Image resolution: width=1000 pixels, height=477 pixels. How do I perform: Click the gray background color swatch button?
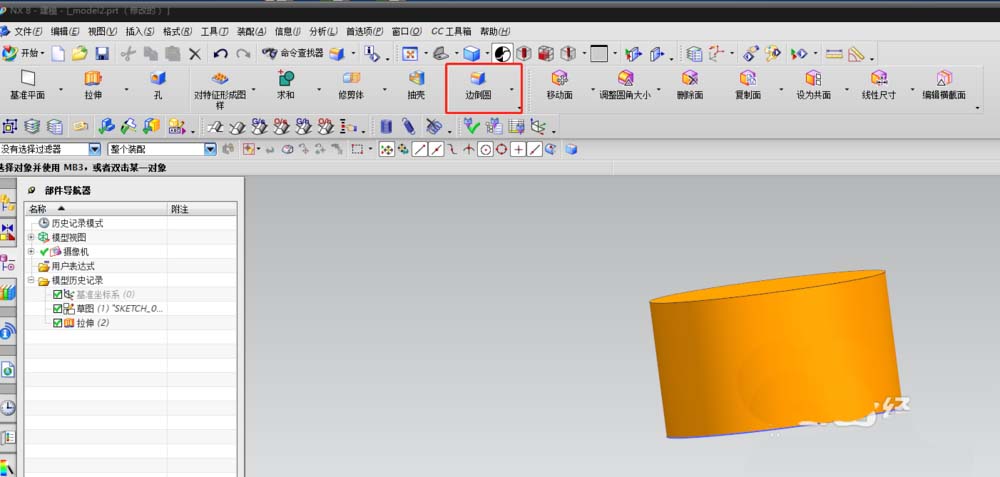pos(599,54)
